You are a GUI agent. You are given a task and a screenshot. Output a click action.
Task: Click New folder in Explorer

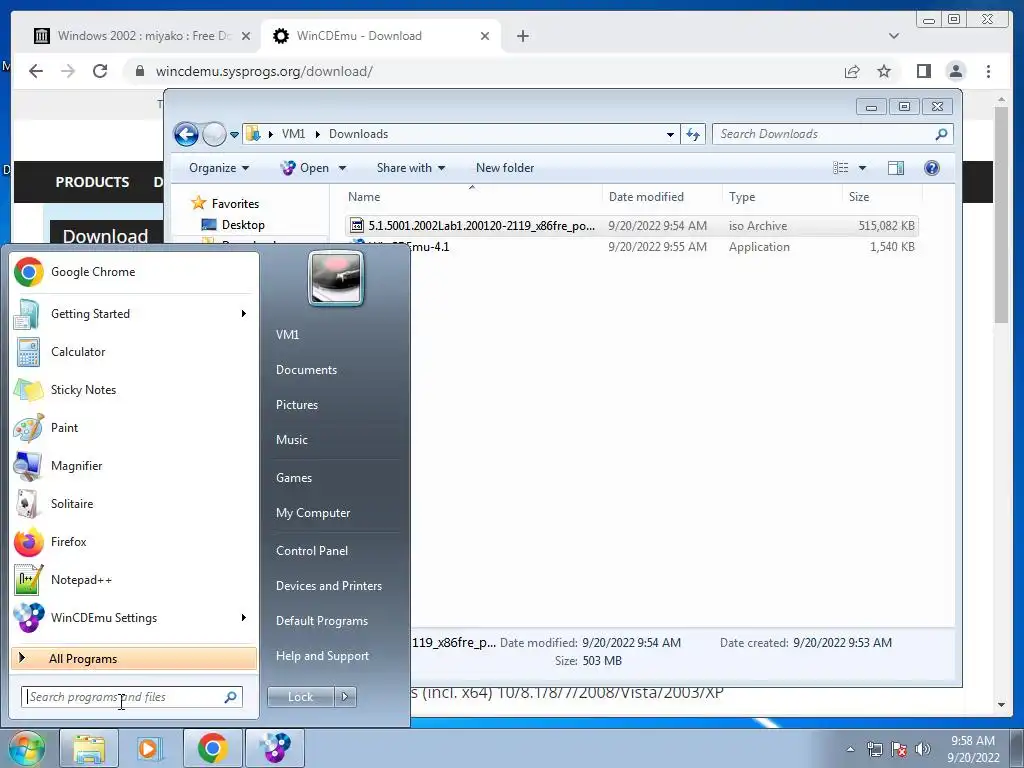pos(505,168)
